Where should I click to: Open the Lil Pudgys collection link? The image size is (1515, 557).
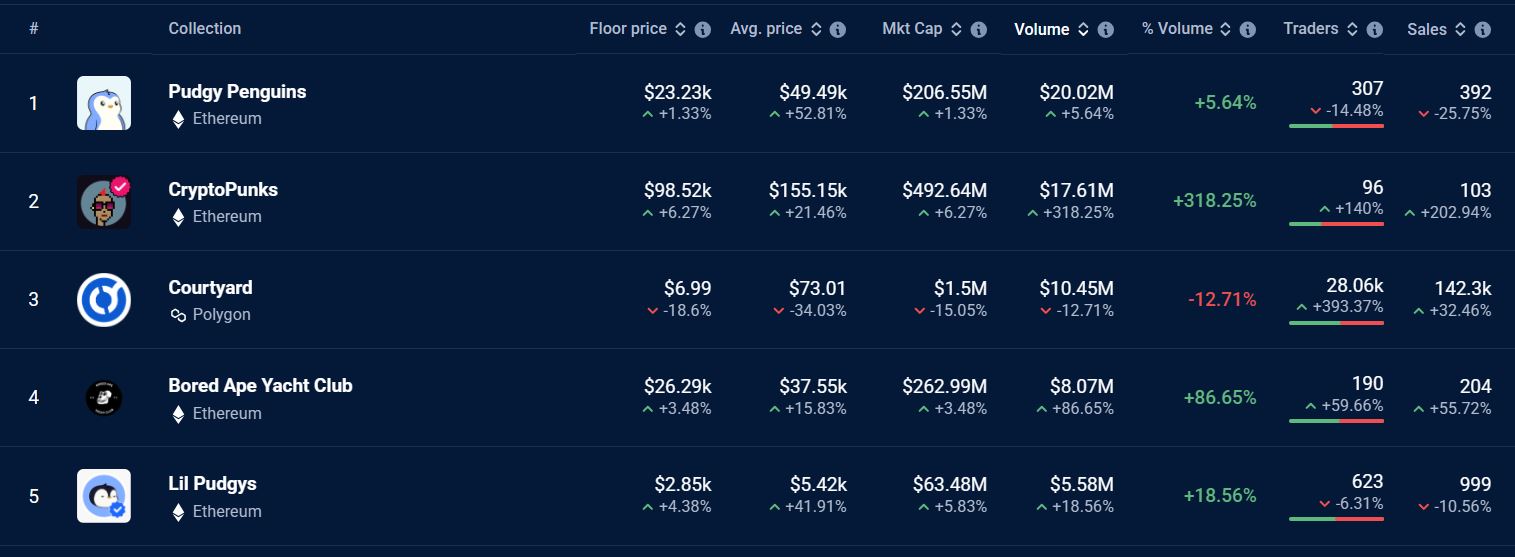[212, 484]
